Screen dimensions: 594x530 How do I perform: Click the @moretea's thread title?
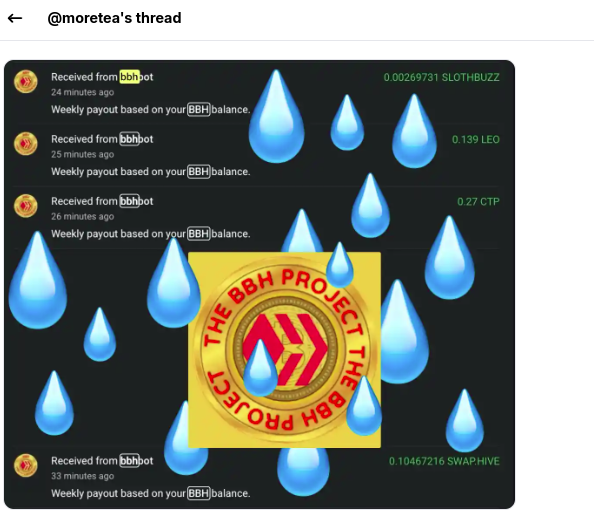[x=114, y=18]
